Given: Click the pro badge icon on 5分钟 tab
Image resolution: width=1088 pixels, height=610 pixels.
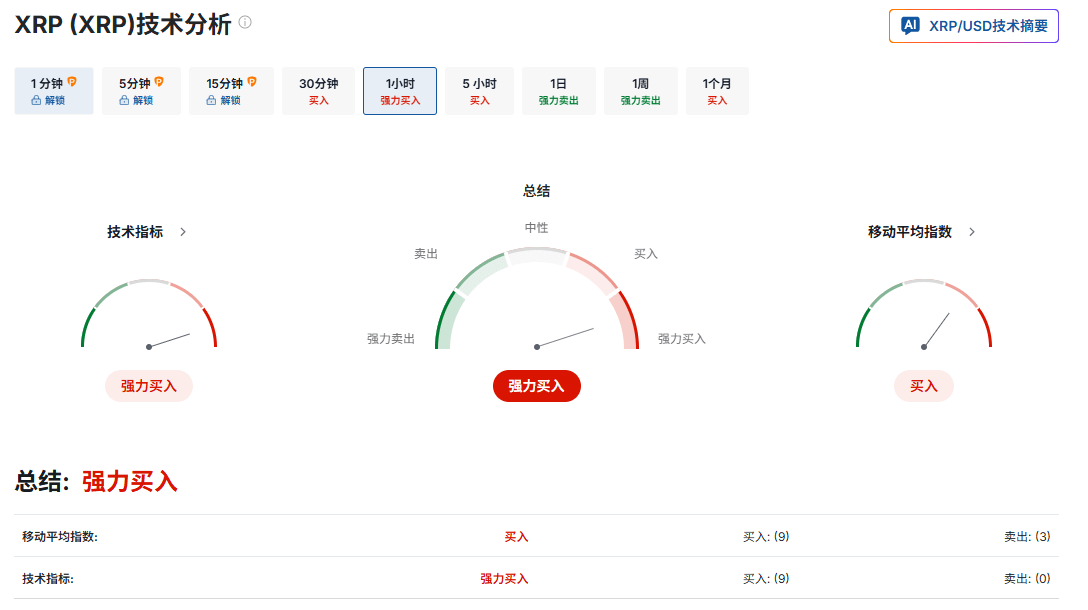Looking at the screenshot, I should click(x=160, y=82).
